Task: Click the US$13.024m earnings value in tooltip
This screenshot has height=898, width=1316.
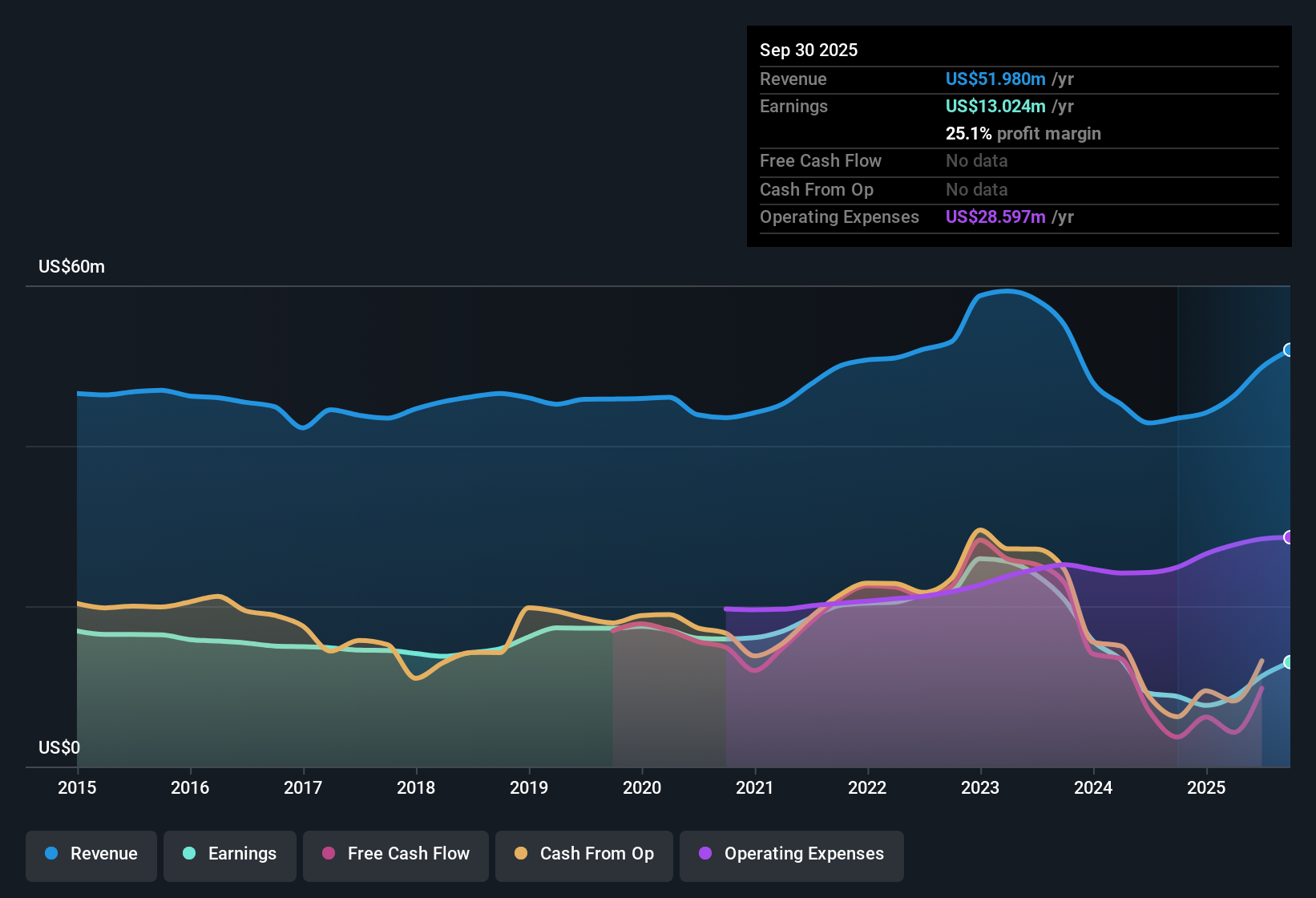Action: click(x=995, y=106)
